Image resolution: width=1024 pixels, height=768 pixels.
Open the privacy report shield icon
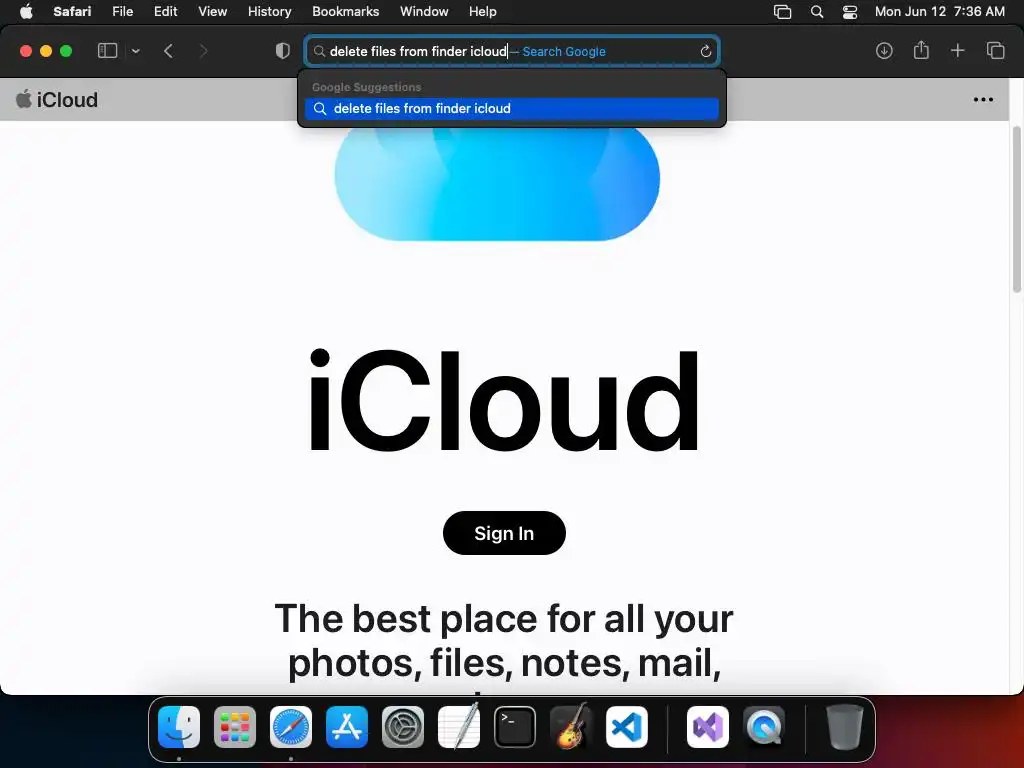point(283,51)
